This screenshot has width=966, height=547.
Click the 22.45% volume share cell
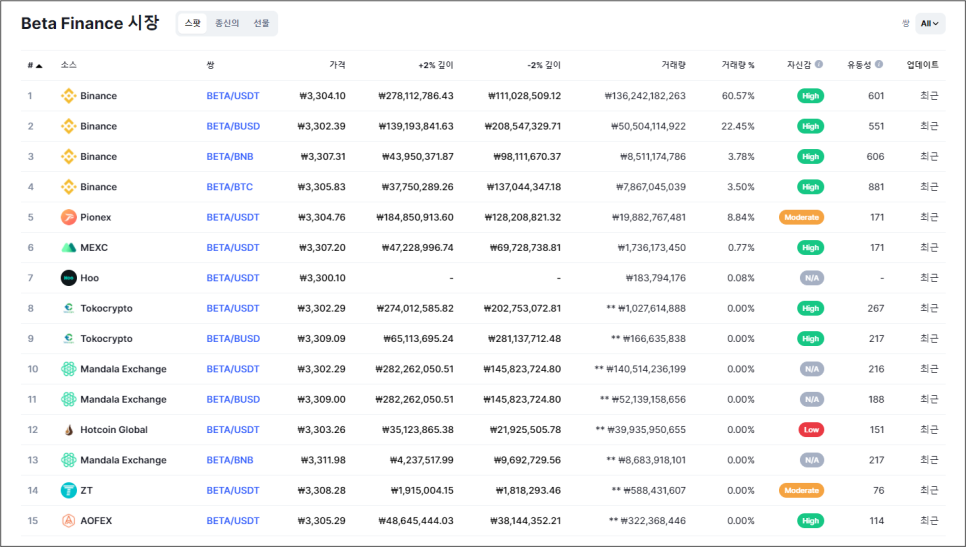coord(738,126)
